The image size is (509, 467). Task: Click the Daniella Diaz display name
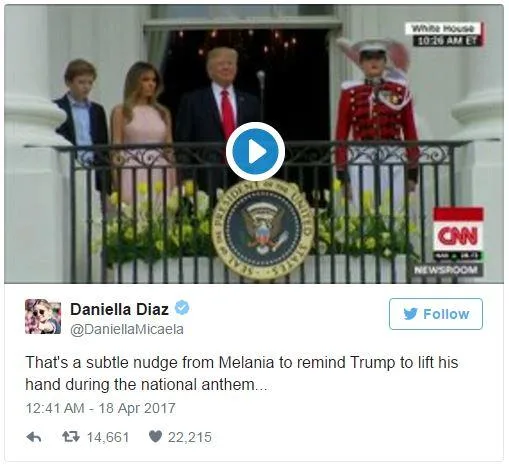119,309
